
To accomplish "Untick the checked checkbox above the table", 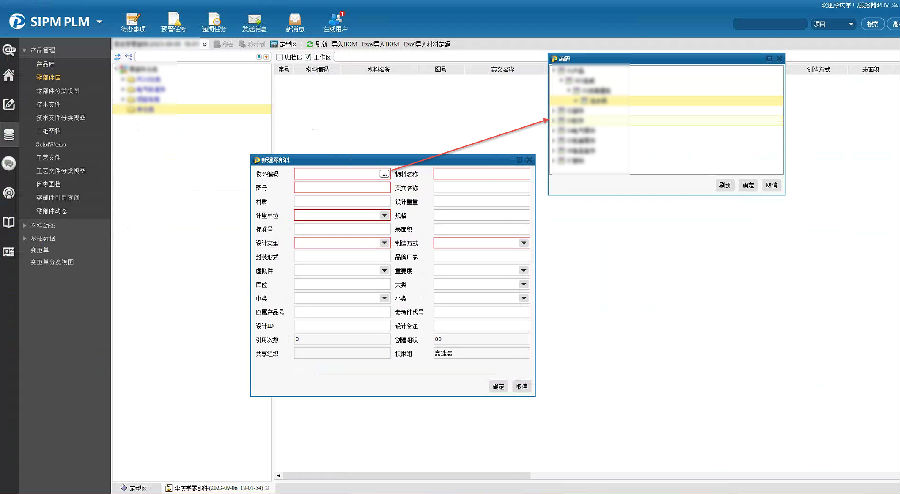I will (x=309, y=58).
